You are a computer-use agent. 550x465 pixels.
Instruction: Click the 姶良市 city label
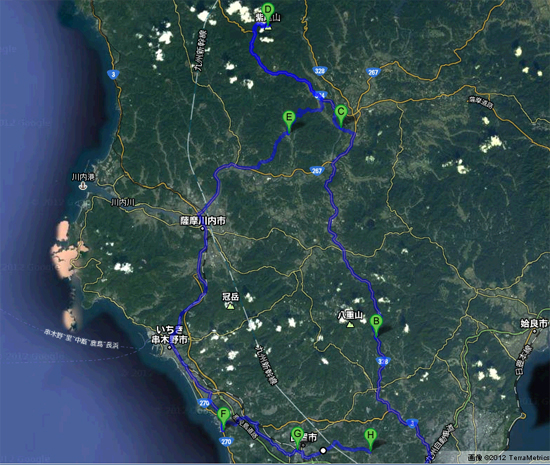[535, 323]
